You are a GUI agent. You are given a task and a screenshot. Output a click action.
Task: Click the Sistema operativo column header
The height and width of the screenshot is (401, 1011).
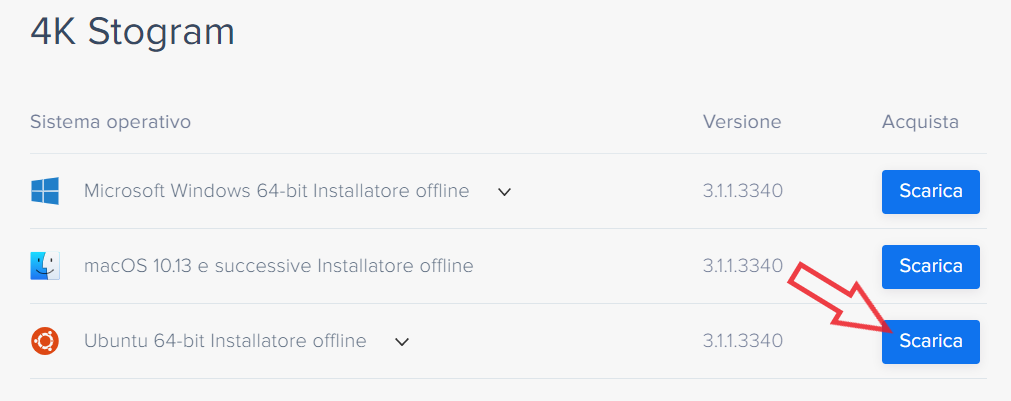click(110, 122)
